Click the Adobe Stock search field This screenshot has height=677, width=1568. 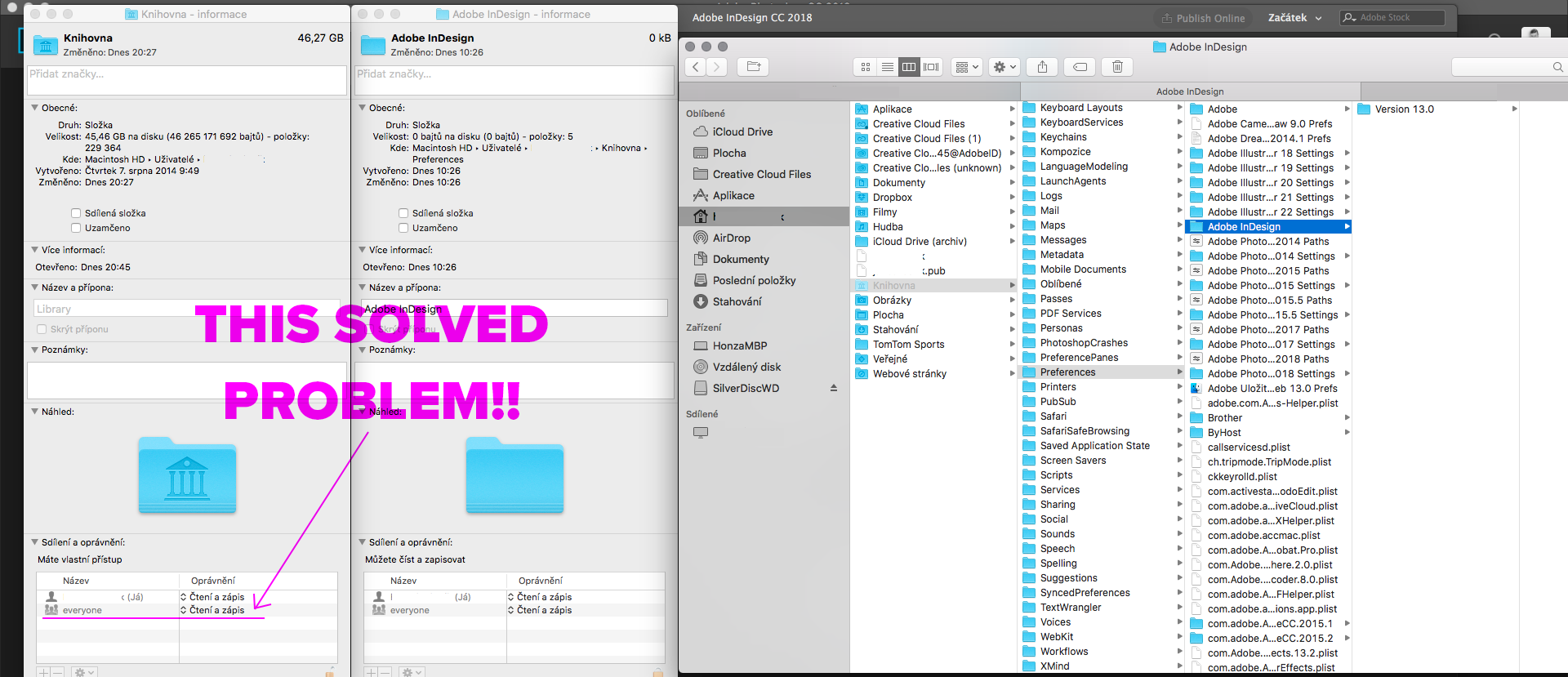pyautogui.click(x=1392, y=17)
